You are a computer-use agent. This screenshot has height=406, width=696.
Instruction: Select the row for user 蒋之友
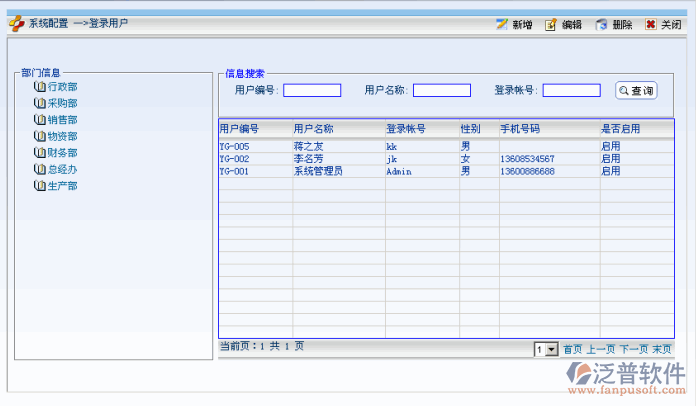point(308,146)
